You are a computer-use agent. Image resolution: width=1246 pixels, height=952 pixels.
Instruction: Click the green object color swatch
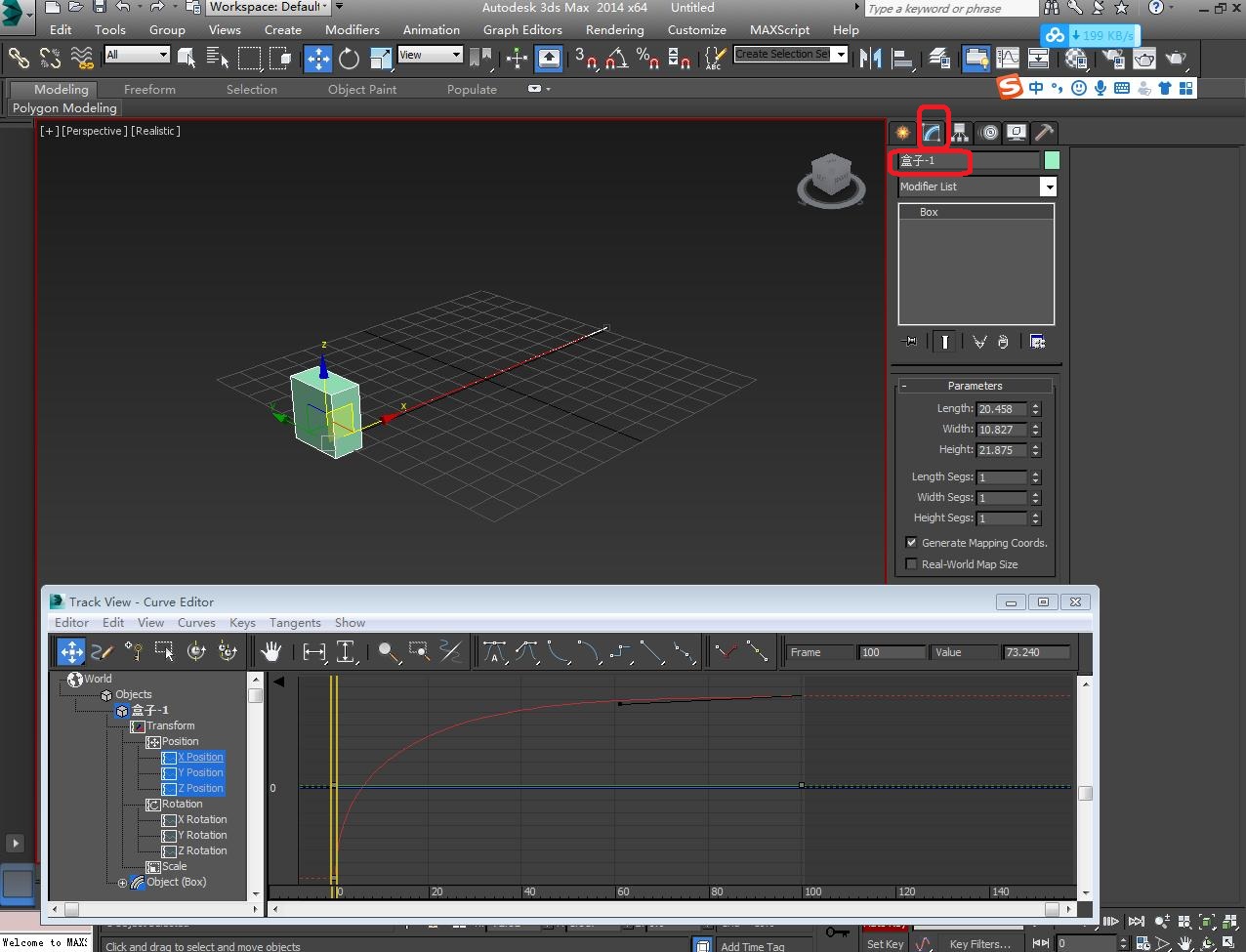click(1052, 160)
